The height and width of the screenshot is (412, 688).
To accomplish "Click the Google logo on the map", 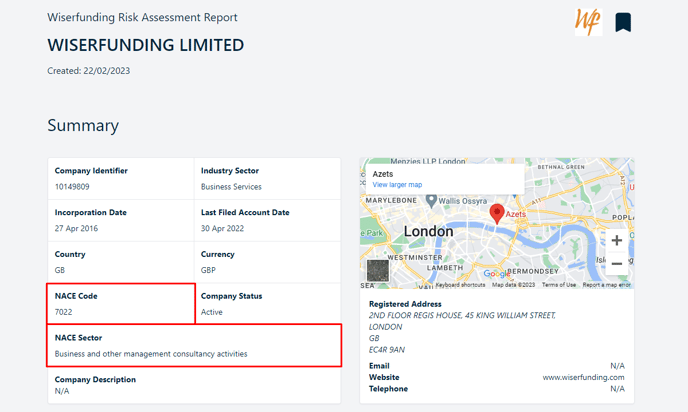I will [x=496, y=274].
